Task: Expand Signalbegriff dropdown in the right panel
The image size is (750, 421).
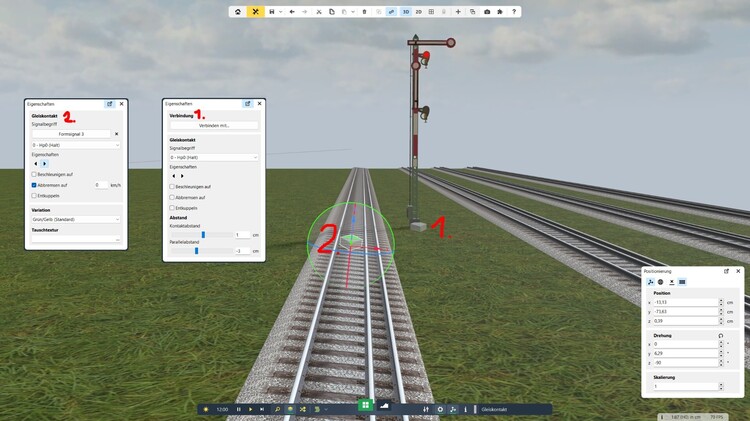Action: (x=213, y=157)
